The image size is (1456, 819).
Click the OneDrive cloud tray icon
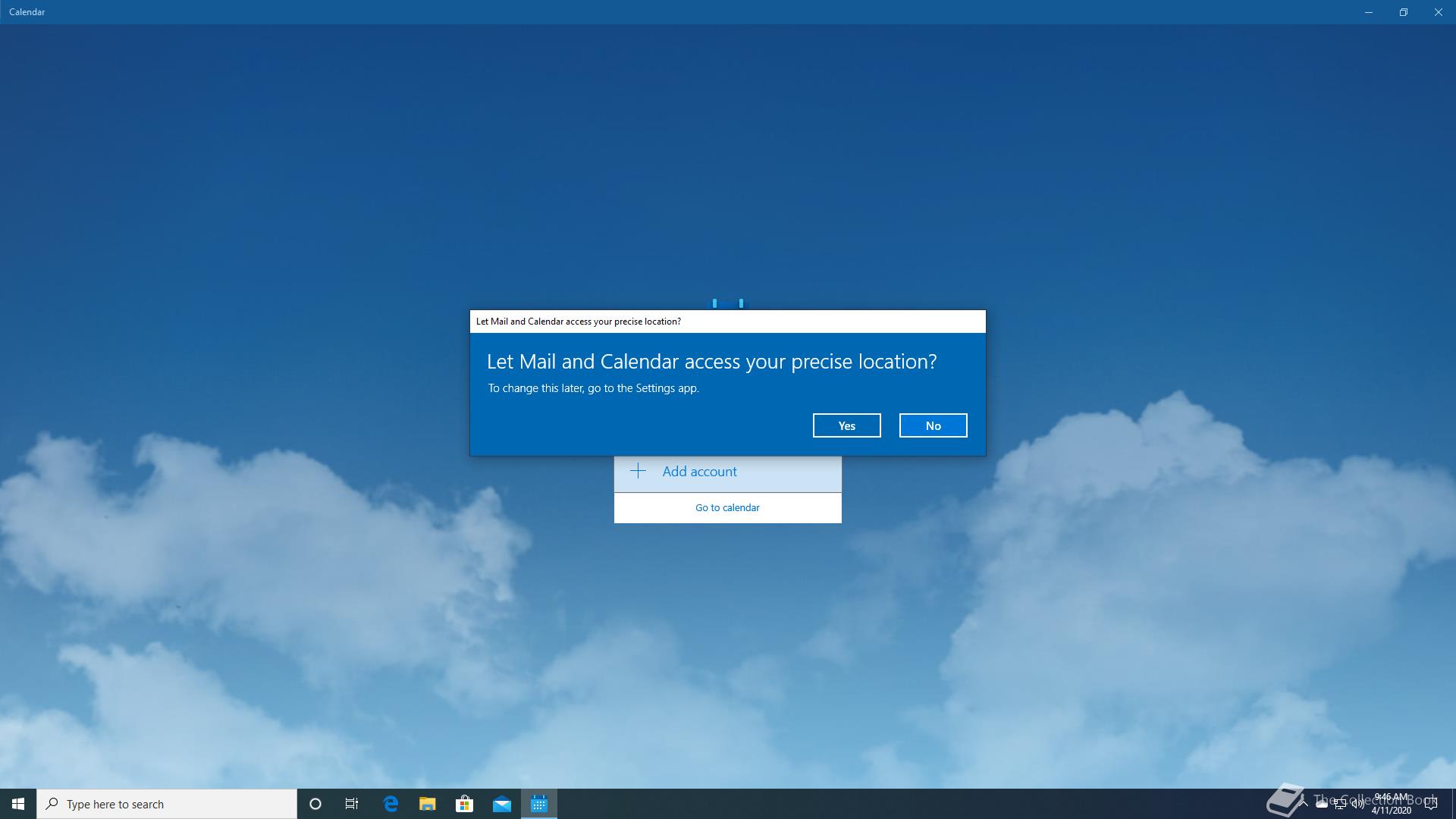pos(1322,804)
